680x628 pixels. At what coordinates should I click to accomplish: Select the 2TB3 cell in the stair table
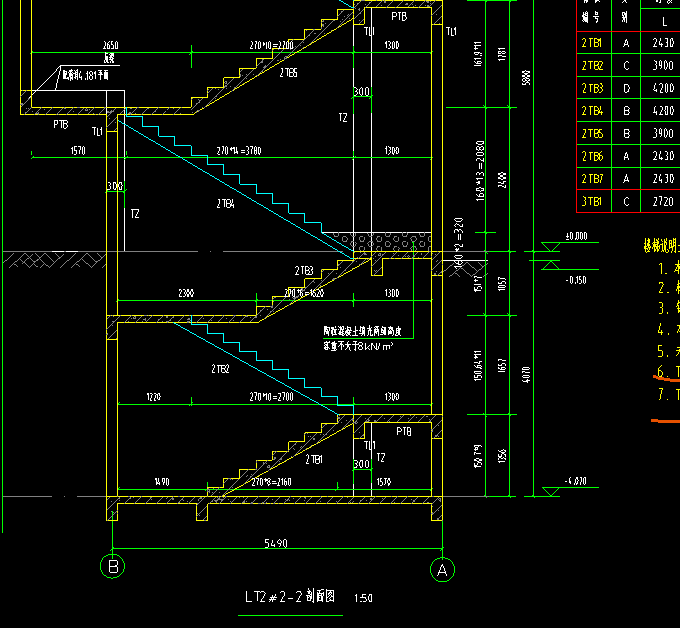point(592,88)
